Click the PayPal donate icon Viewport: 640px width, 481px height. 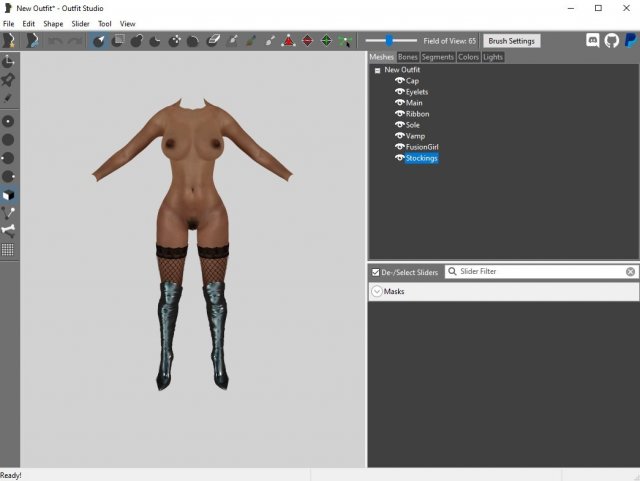629,41
